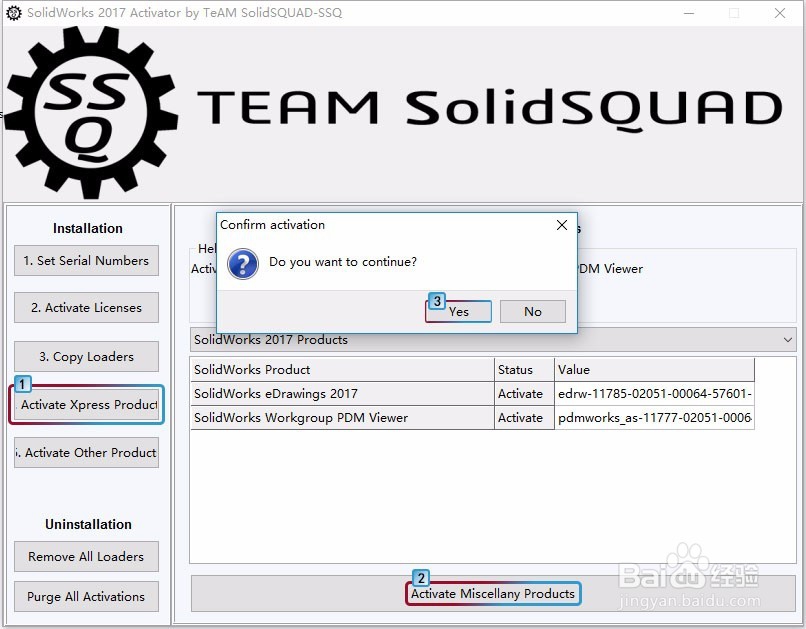Click the Set Serial Numbers button
Viewport: 806px width, 629px height.
86,261
